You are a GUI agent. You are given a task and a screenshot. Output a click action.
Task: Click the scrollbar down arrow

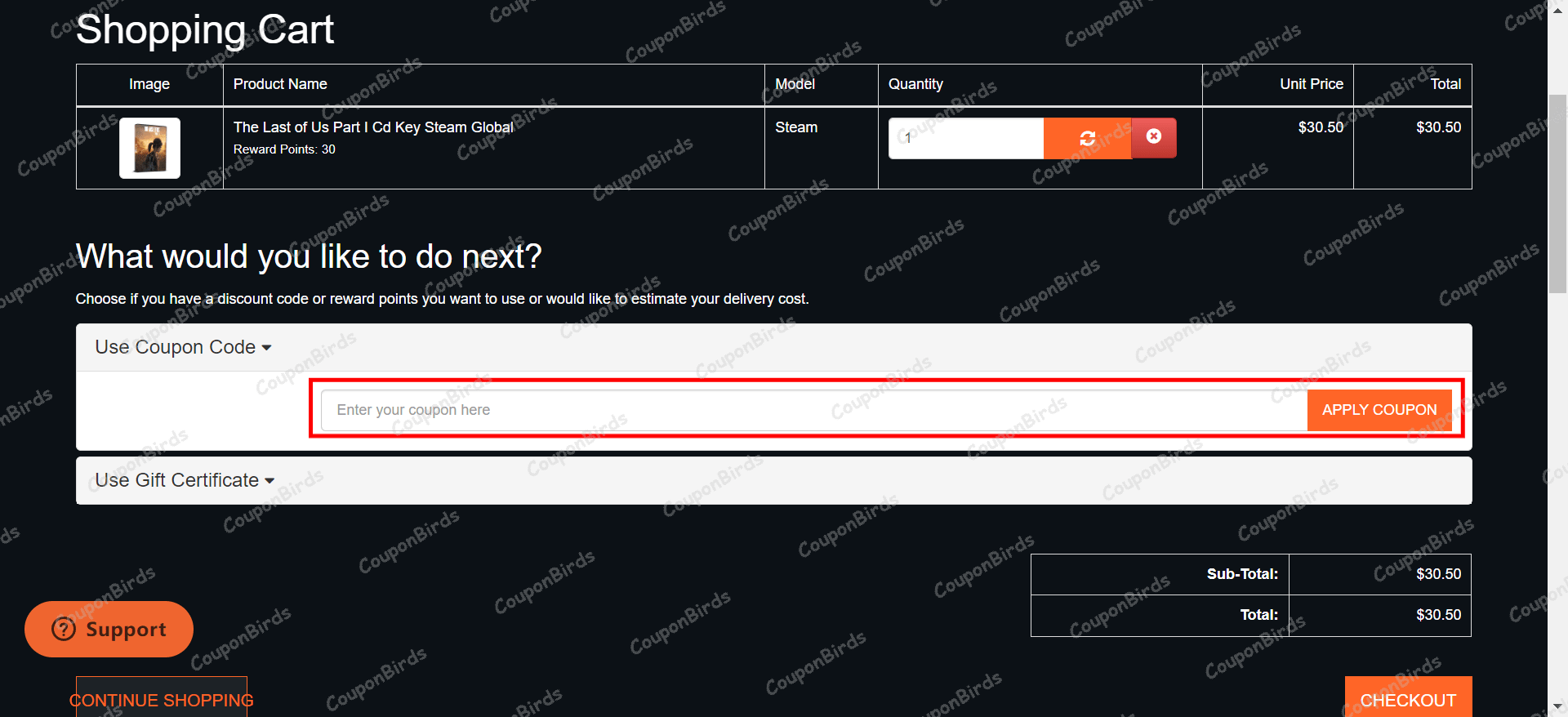1557,707
